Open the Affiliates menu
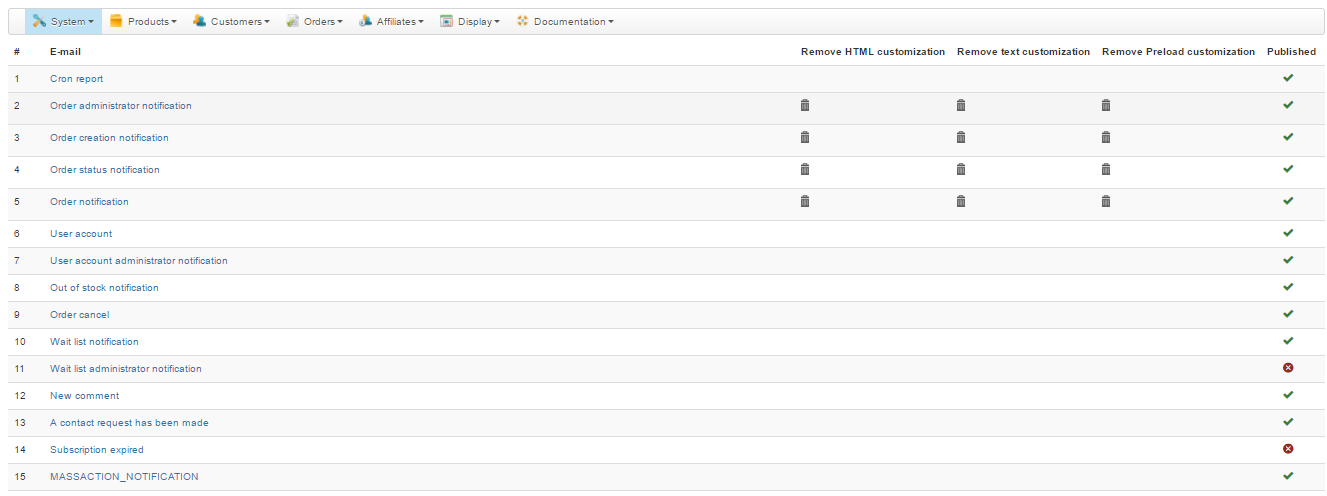This screenshot has height=496, width=1327. [391, 21]
